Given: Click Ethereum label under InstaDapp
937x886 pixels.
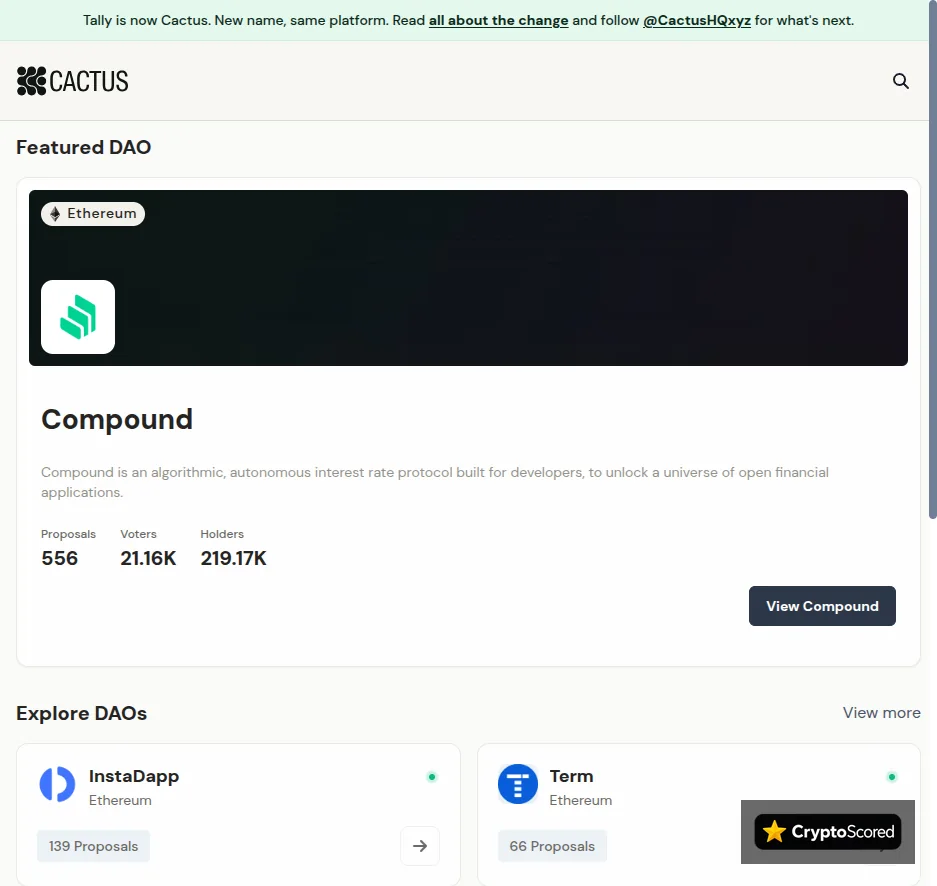Looking at the screenshot, I should tap(120, 800).
